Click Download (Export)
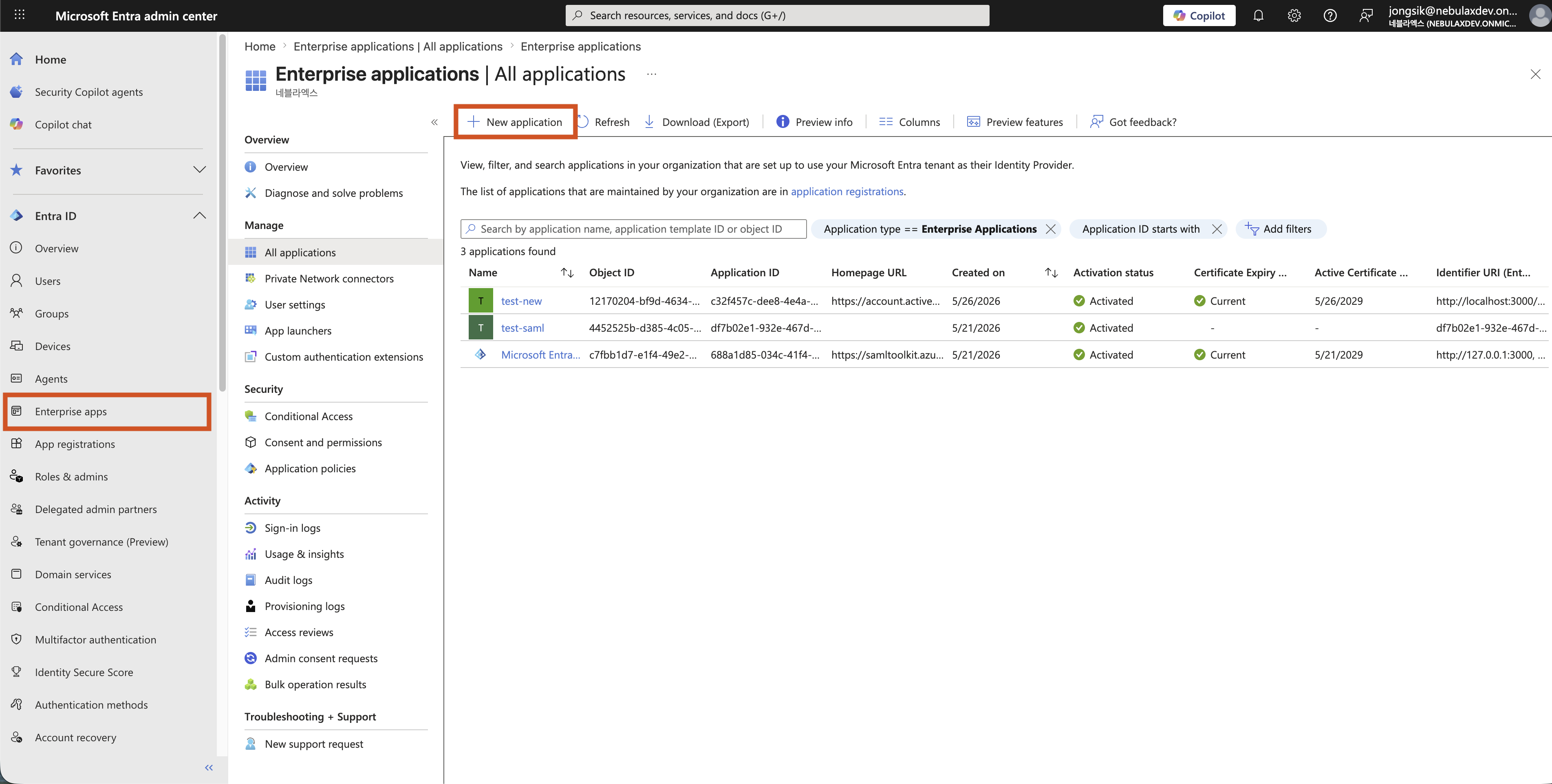The image size is (1552, 784). [697, 122]
